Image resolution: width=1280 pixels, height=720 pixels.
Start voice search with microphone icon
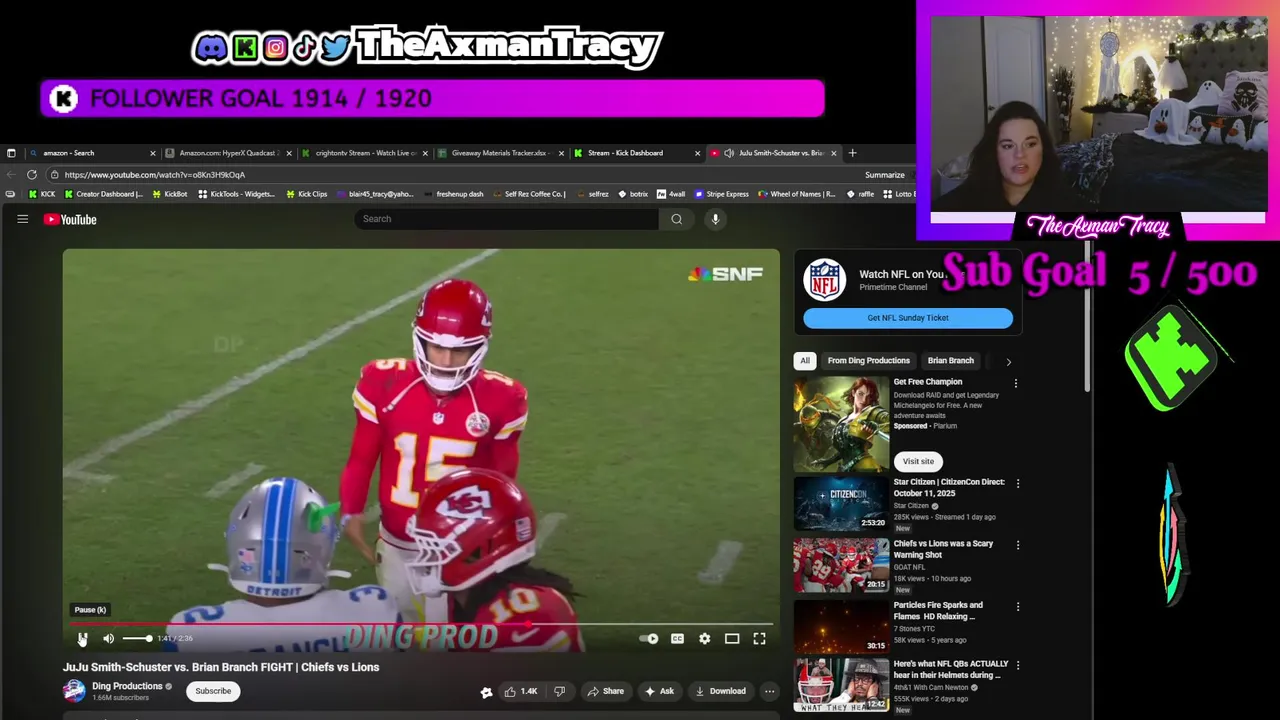click(x=715, y=219)
